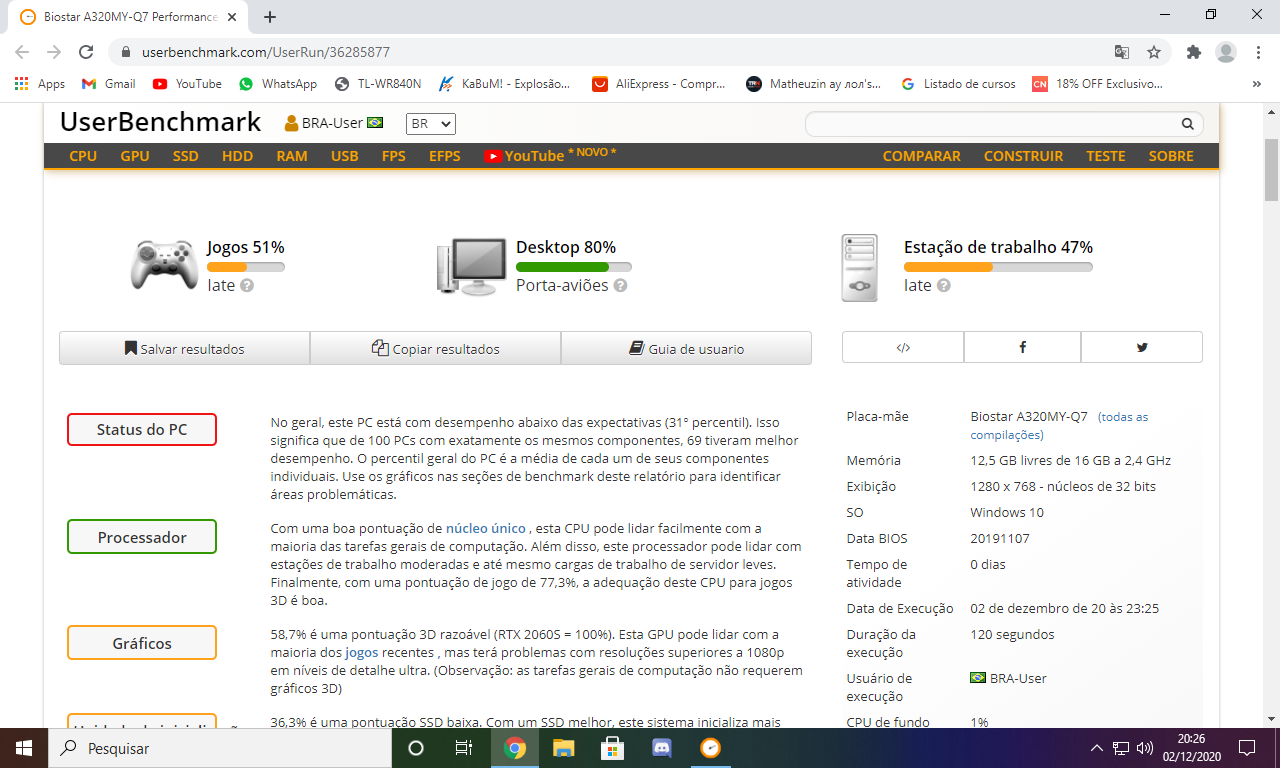Go to SOBRE
Image resolution: width=1280 pixels, height=768 pixels.
pyautogui.click(x=1172, y=156)
